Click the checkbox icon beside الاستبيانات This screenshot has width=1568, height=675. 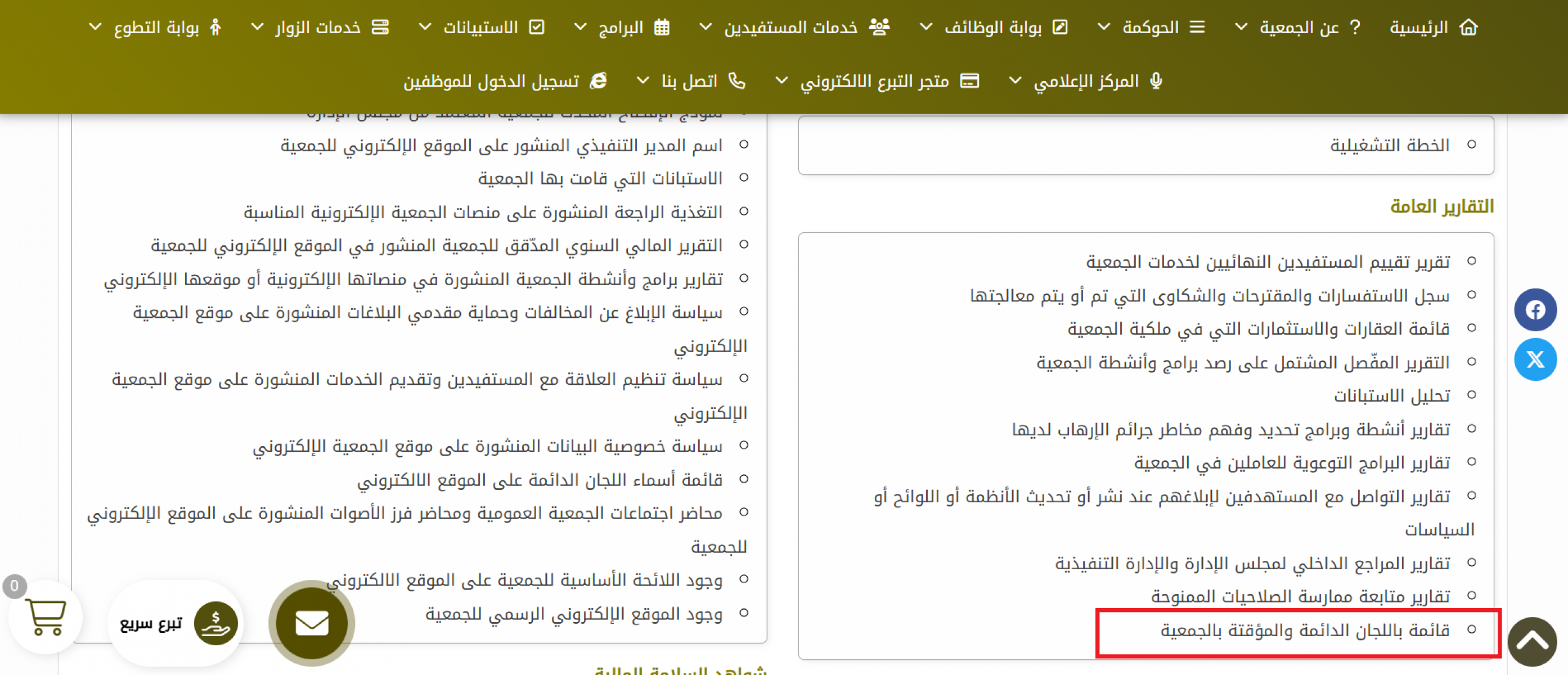[x=537, y=28]
